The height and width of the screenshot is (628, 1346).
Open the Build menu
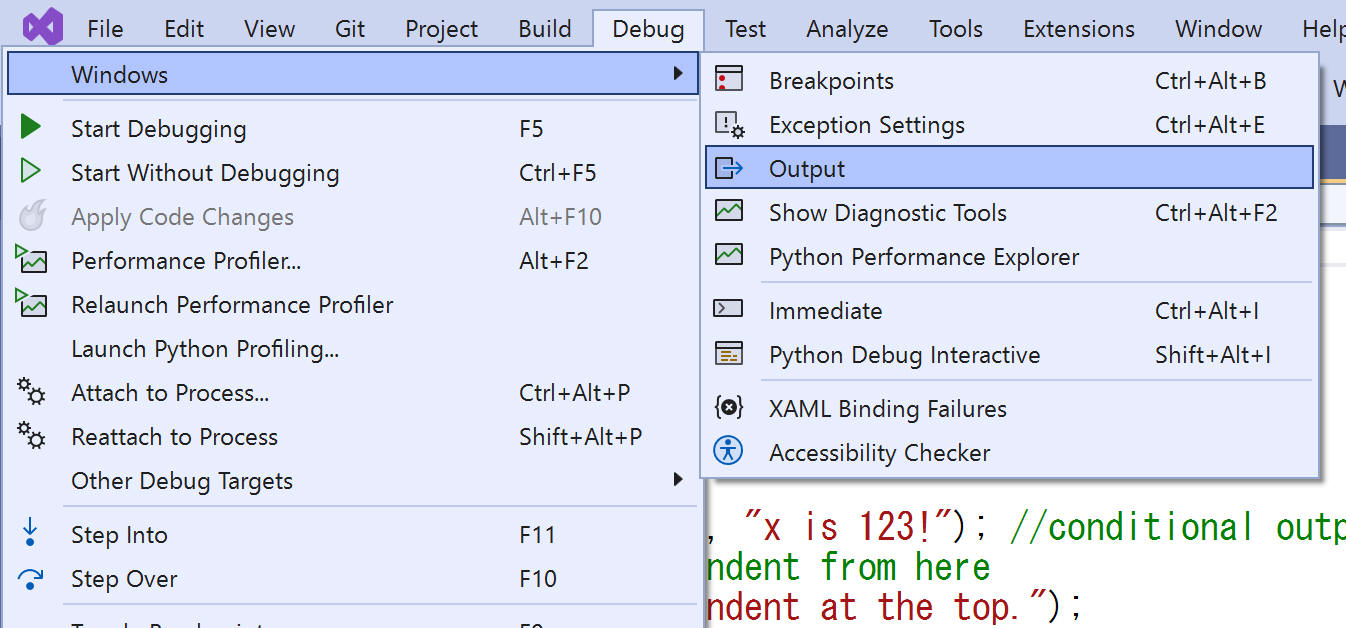click(545, 29)
